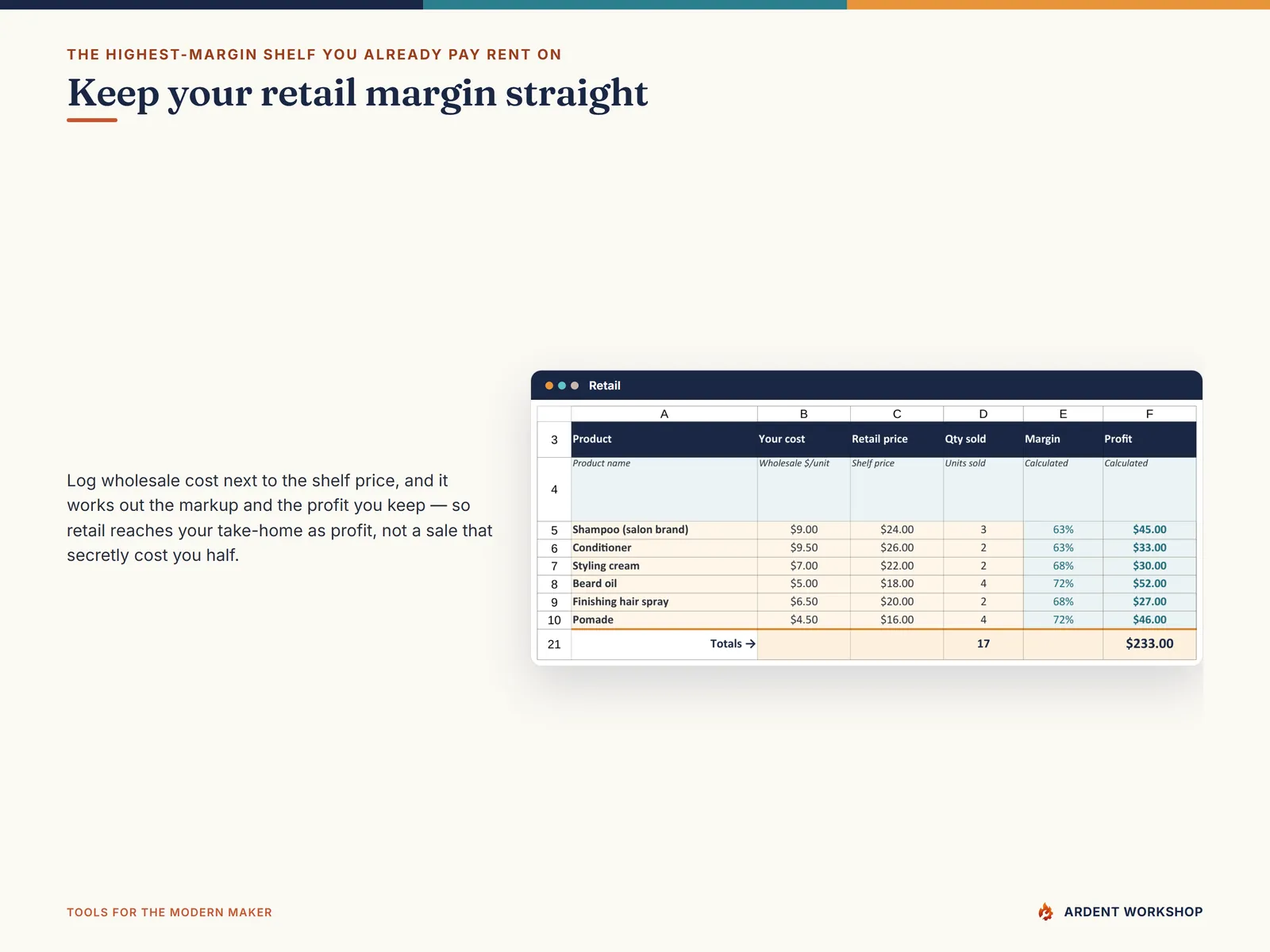1270x952 pixels.
Task: Select column A header
Action: [x=664, y=414]
